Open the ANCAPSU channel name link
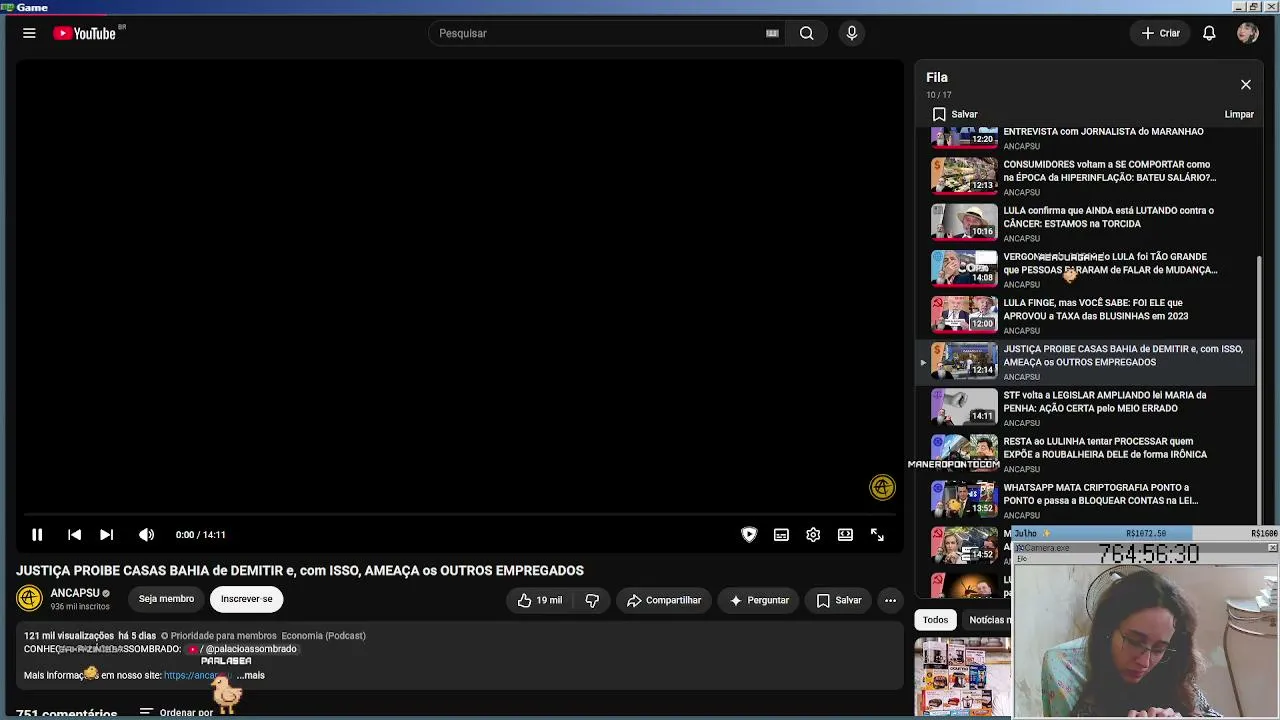 click(75, 593)
